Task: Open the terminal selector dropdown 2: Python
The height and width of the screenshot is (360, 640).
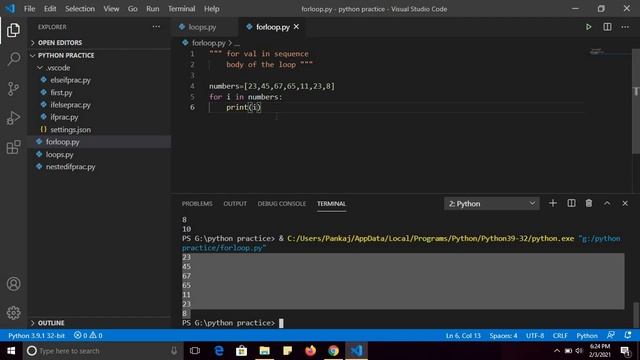Action: pos(491,203)
